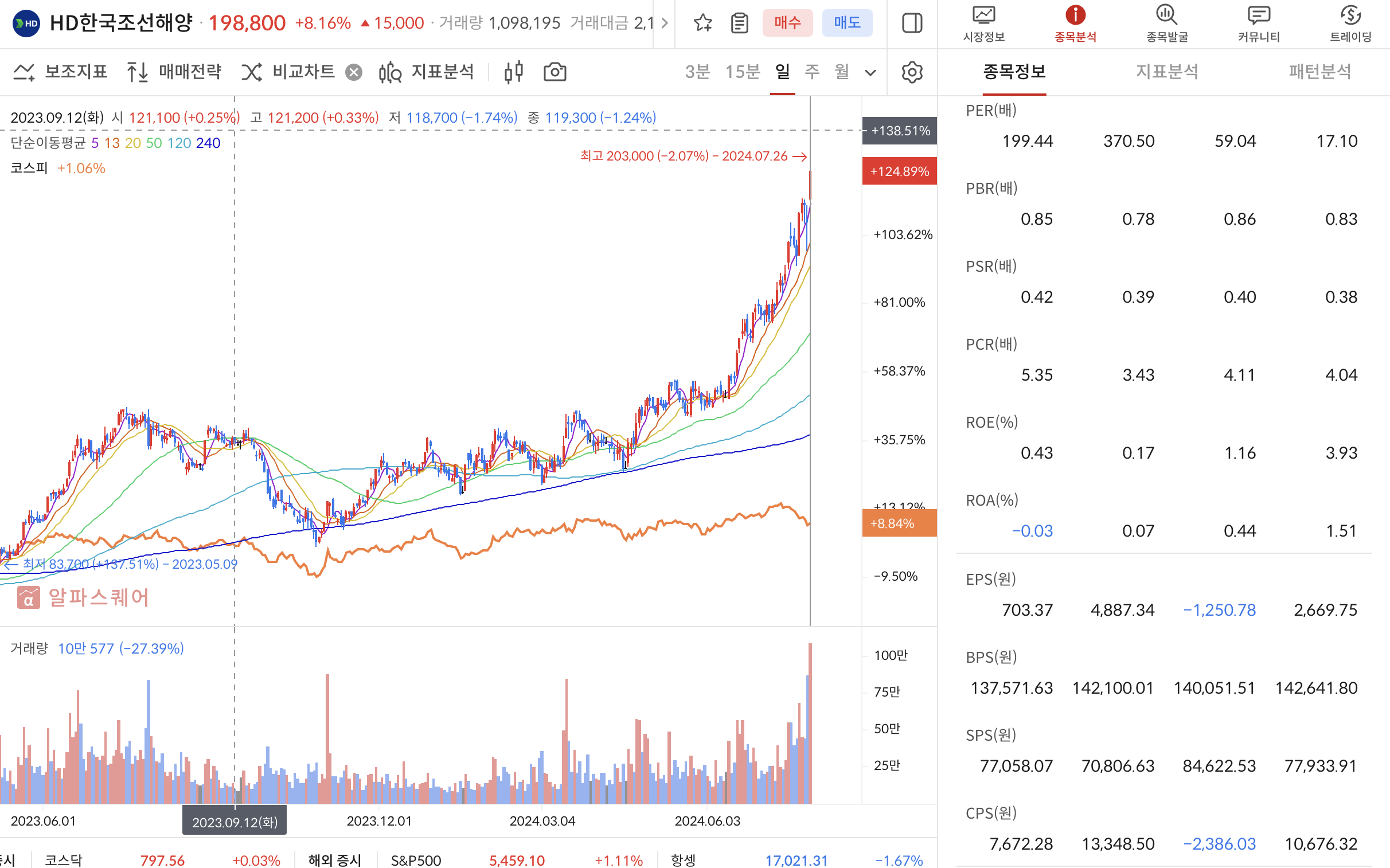The width and height of the screenshot is (1390, 868).
Task: Select the candlestick chart type icon
Action: tap(513, 72)
